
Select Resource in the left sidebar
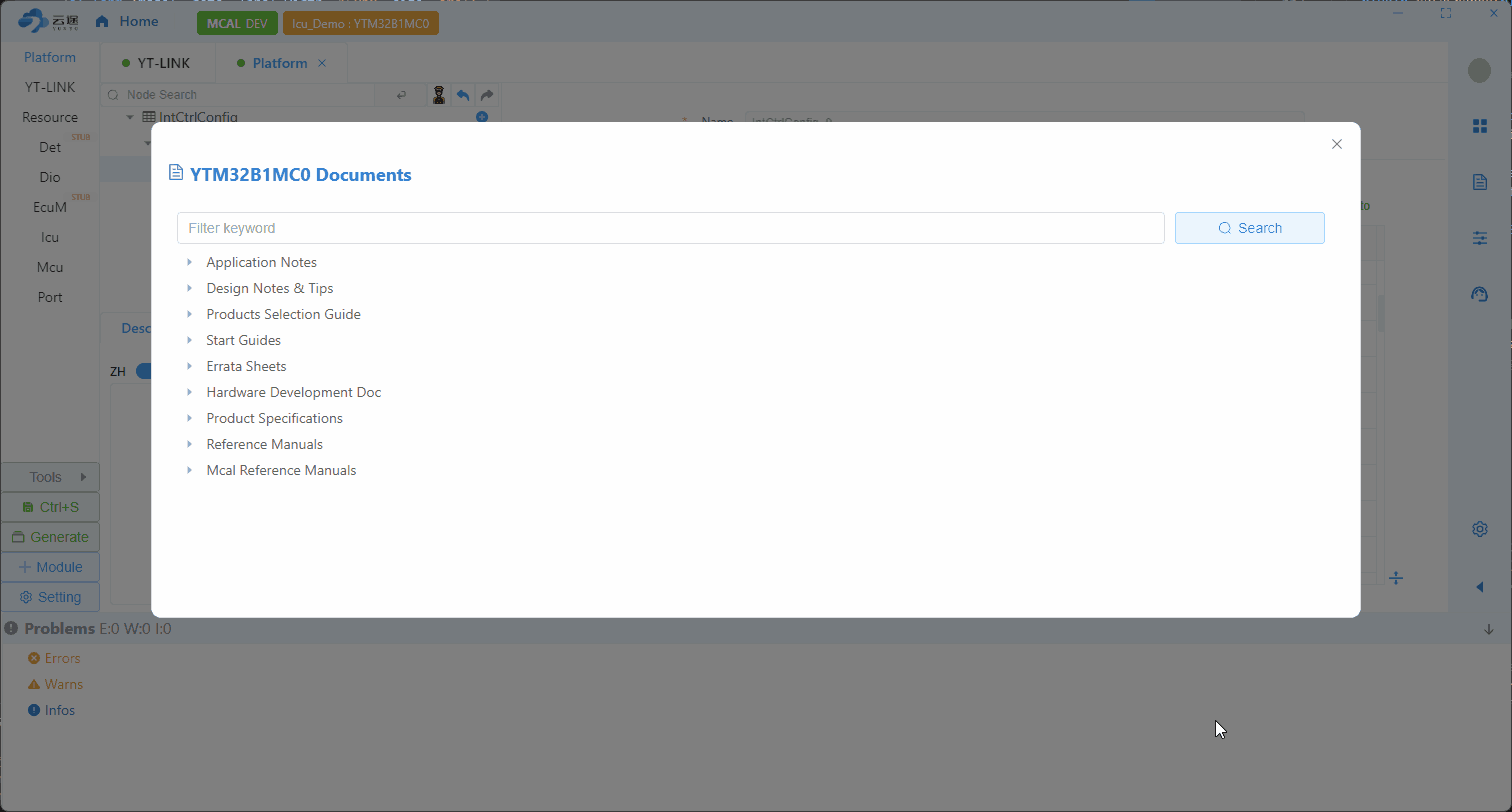click(x=50, y=117)
